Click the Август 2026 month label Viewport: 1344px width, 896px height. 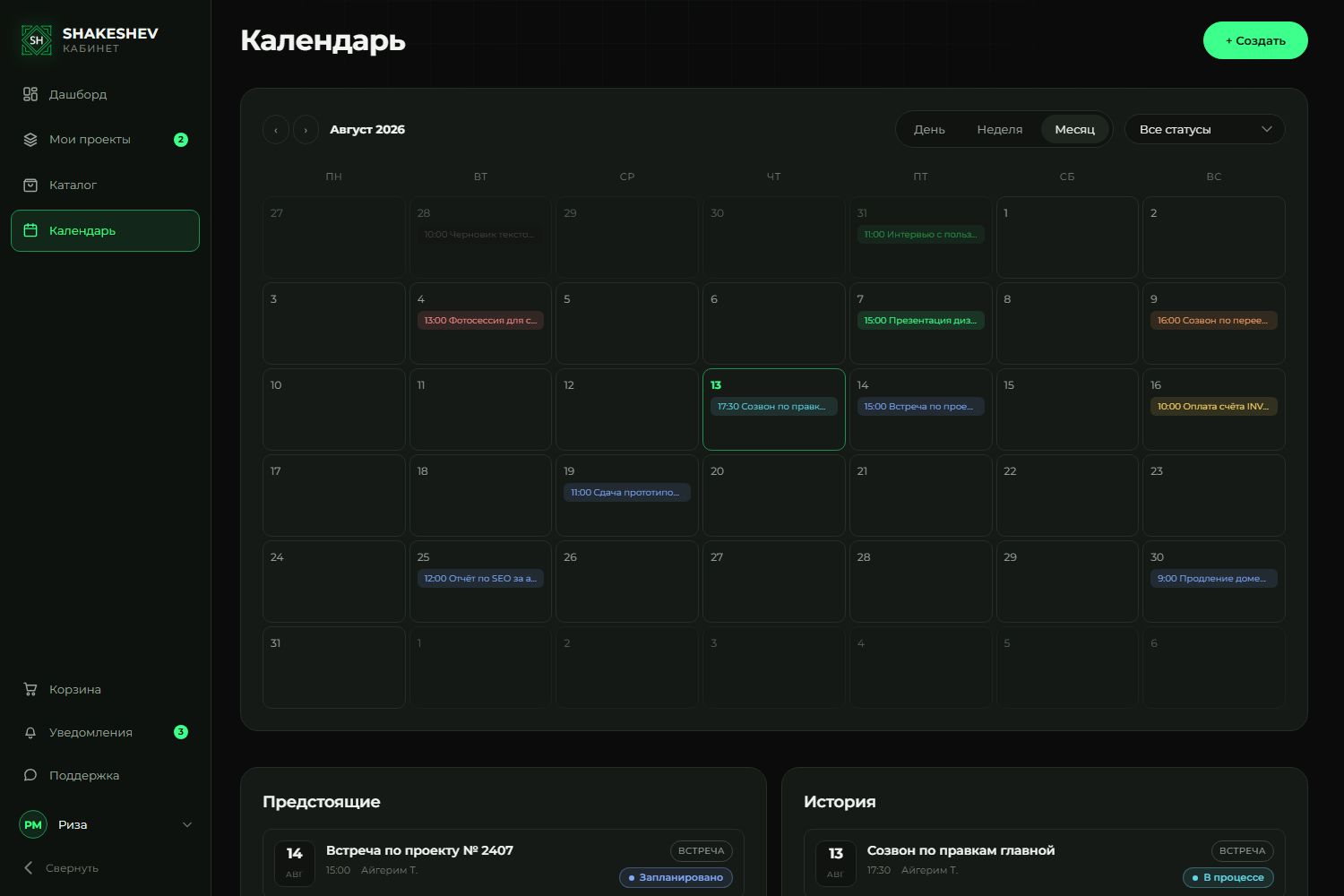(x=367, y=130)
